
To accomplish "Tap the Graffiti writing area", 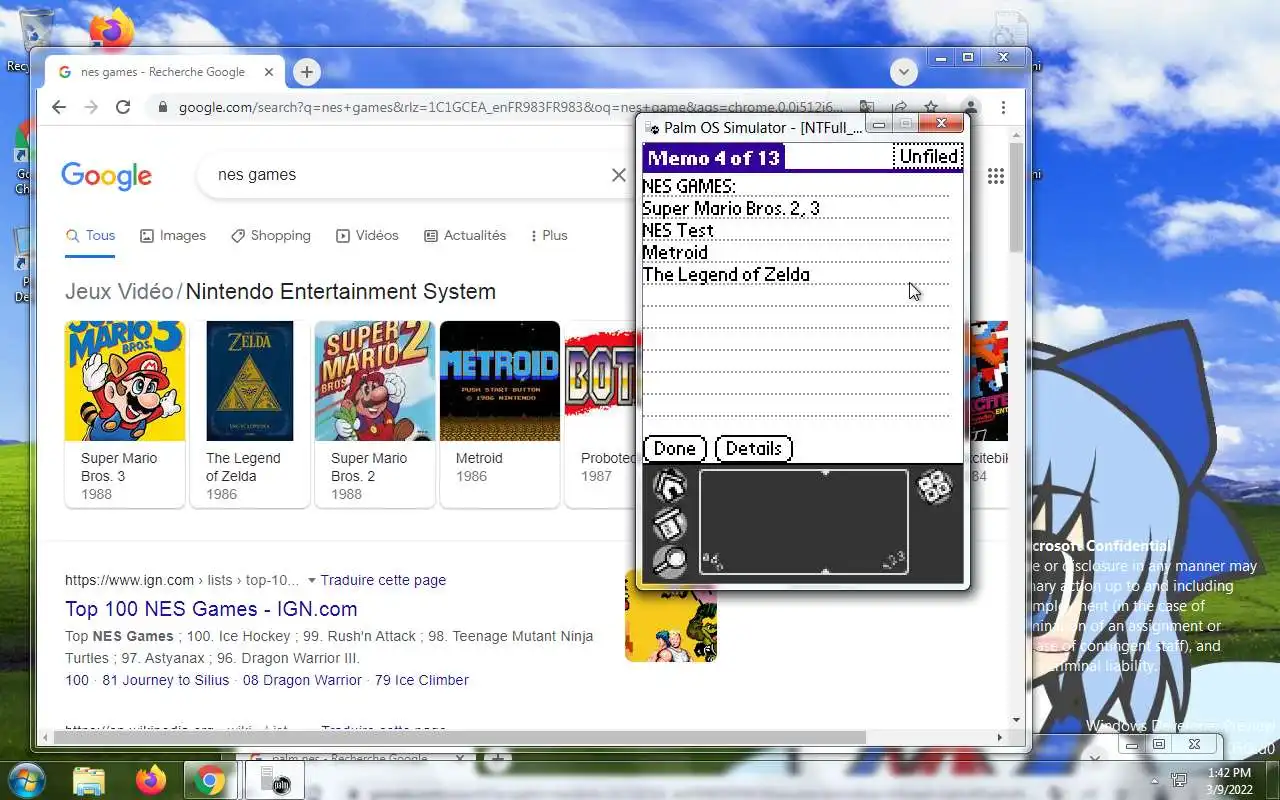I will tap(803, 522).
